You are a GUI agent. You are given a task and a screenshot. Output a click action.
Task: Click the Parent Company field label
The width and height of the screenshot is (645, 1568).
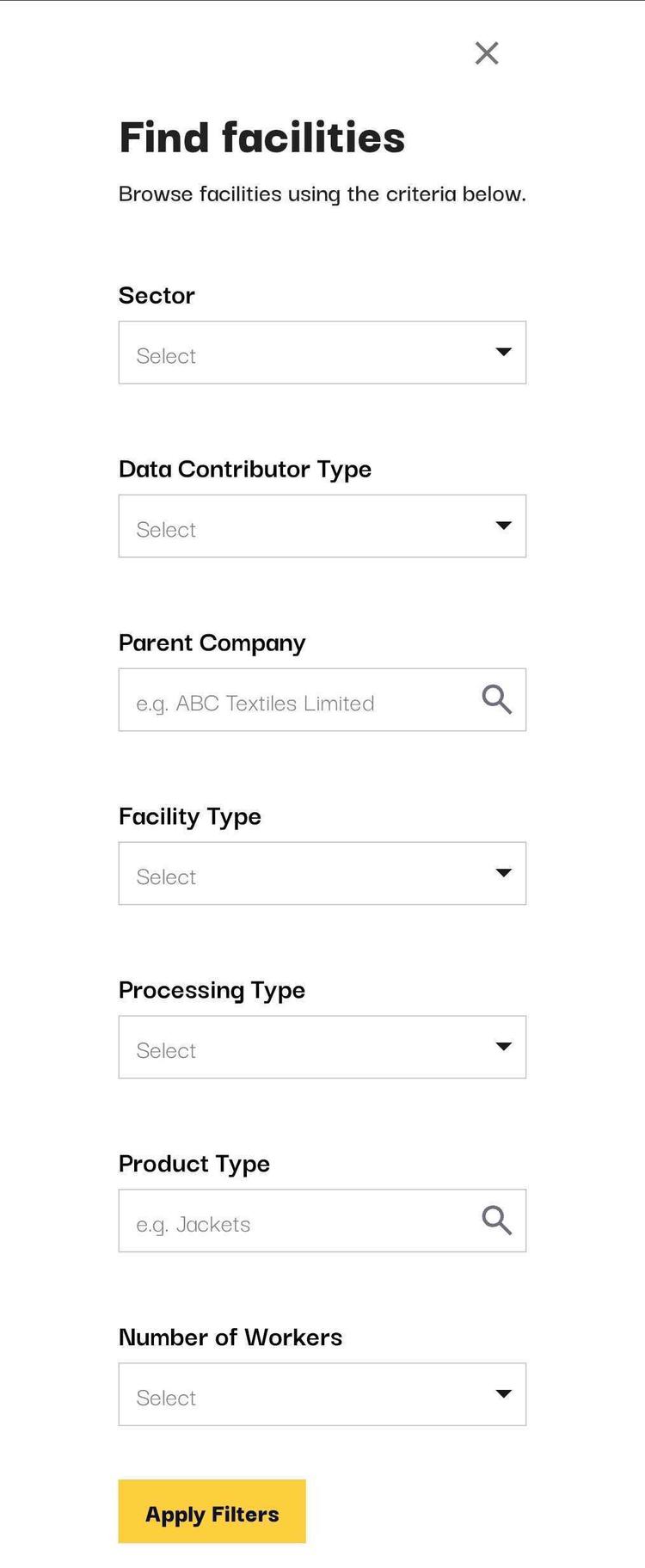pos(212,643)
